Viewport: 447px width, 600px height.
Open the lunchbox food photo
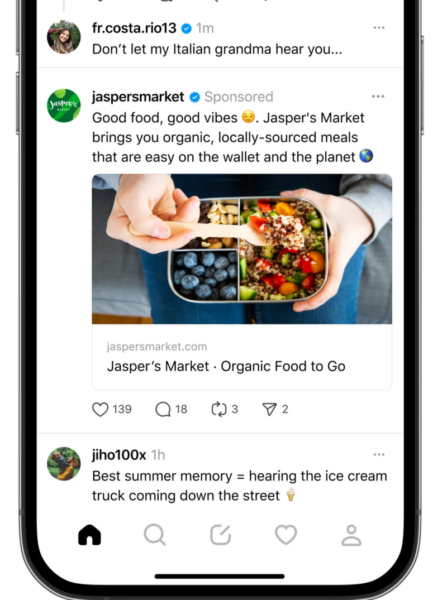[242, 249]
